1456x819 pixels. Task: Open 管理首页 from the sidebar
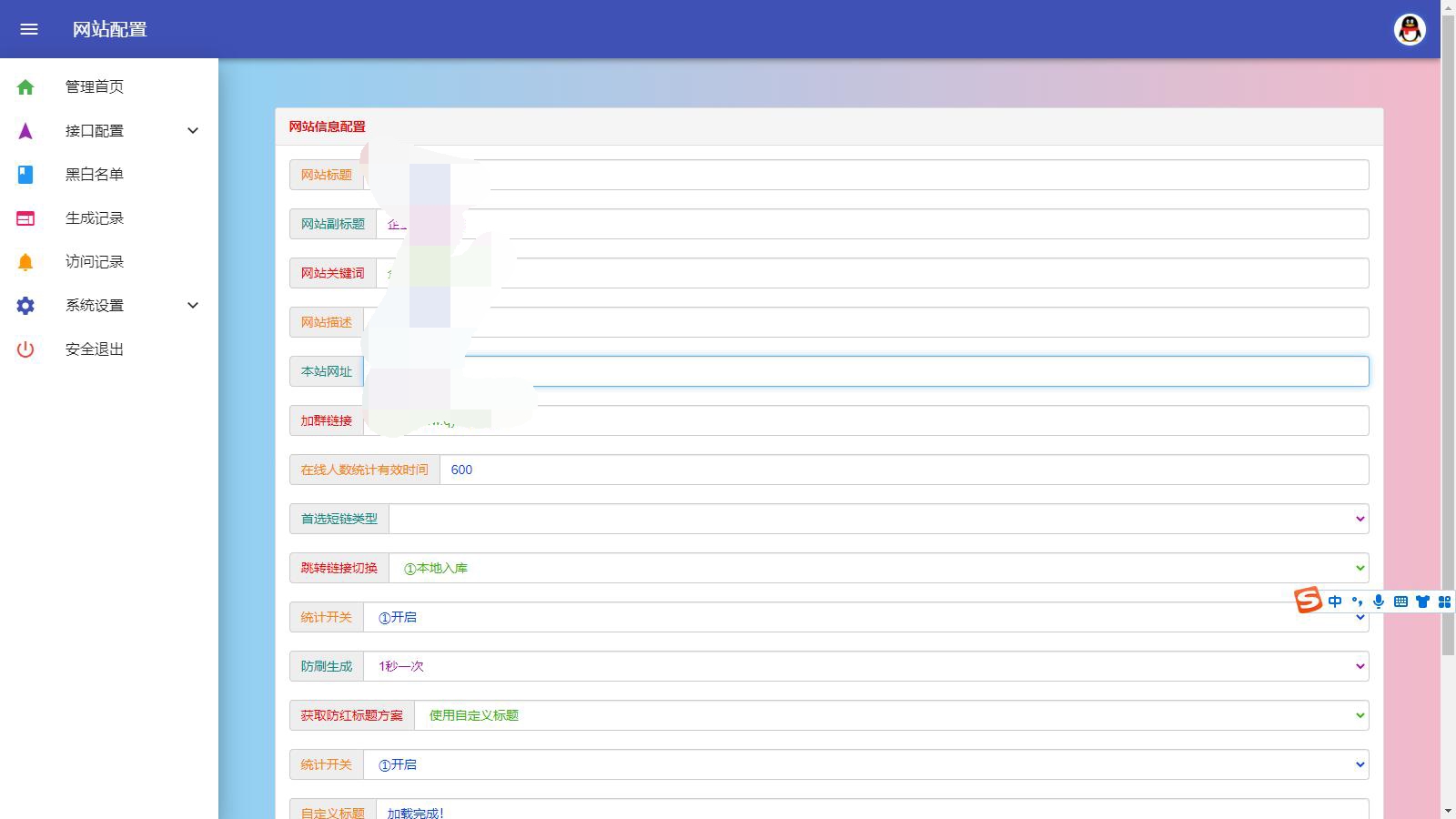(x=95, y=87)
